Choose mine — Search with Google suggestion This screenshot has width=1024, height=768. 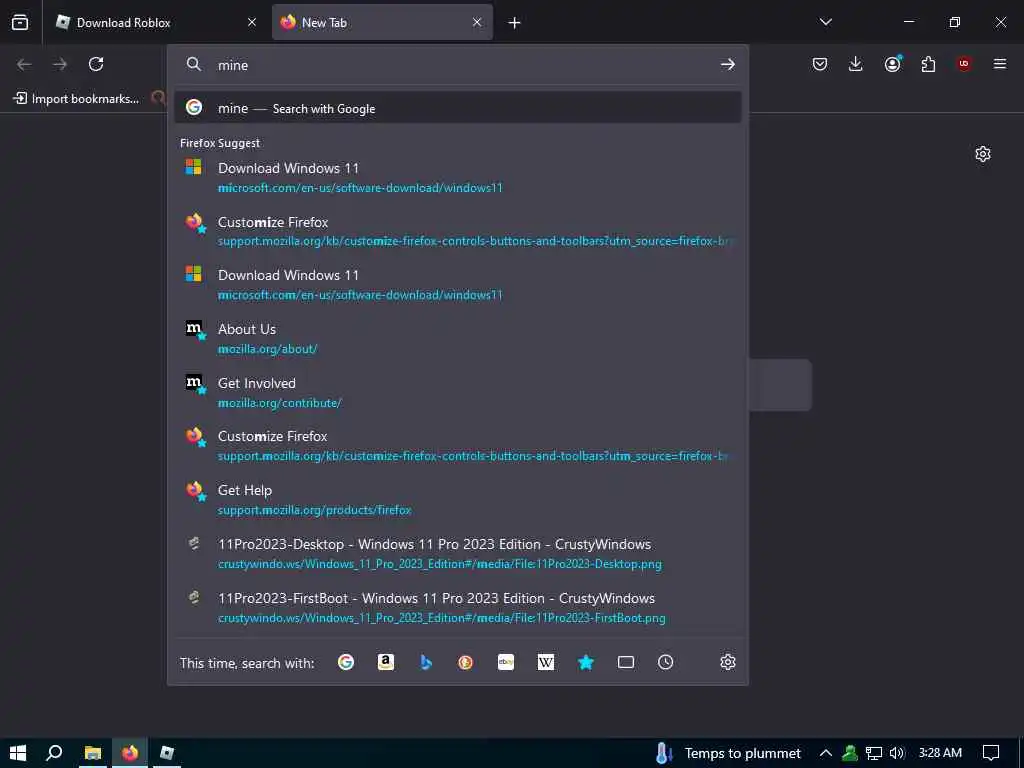[458, 108]
